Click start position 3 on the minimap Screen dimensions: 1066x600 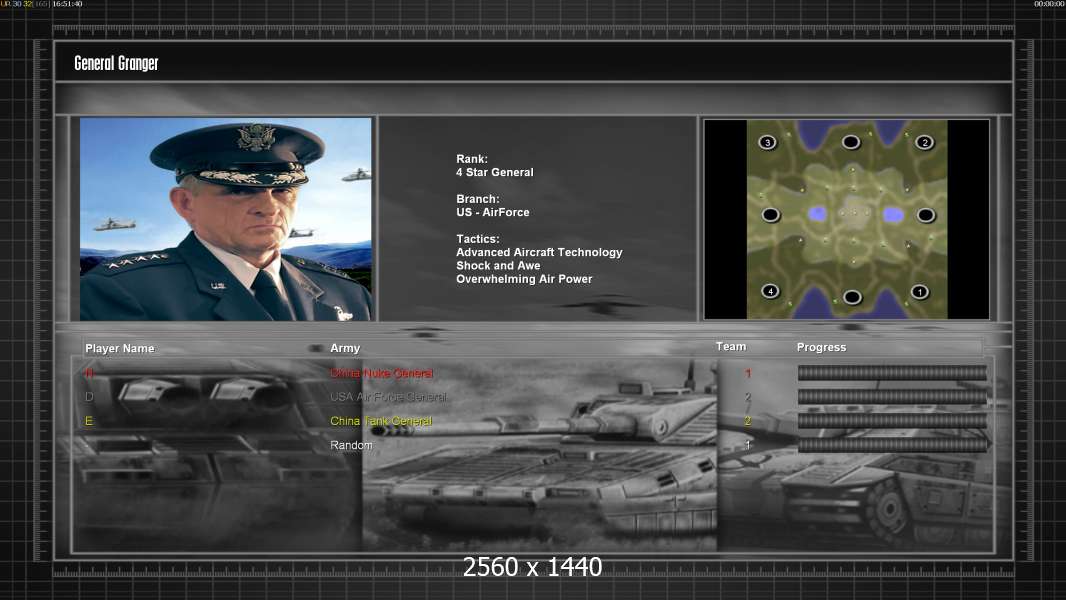[x=768, y=143]
